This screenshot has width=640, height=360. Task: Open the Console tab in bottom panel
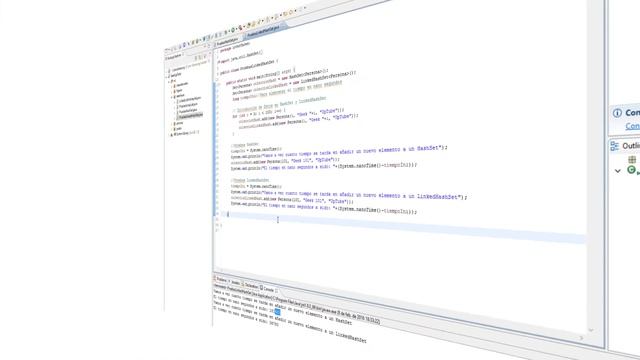(268, 289)
